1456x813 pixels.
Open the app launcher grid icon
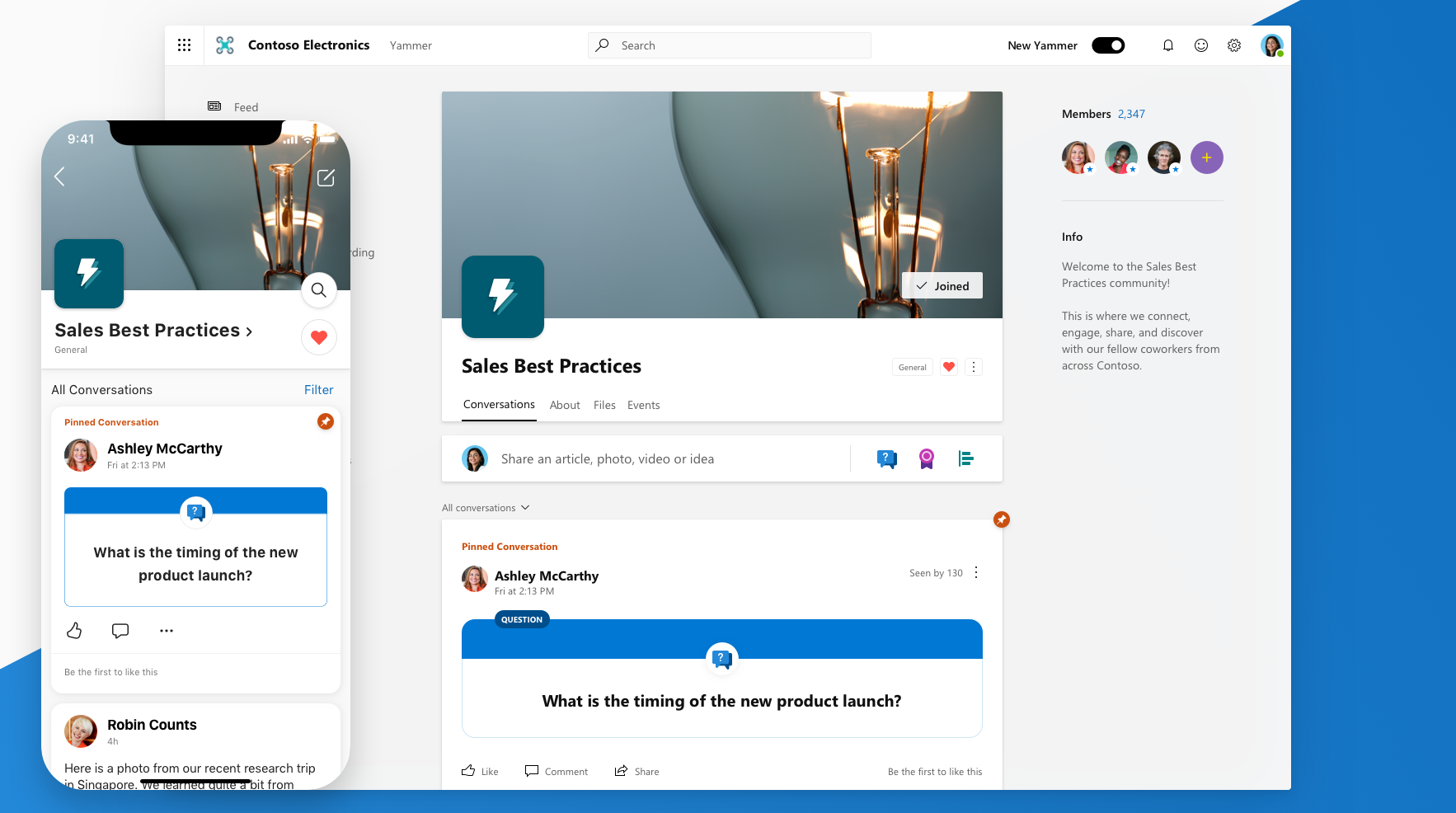tap(184, 45)
